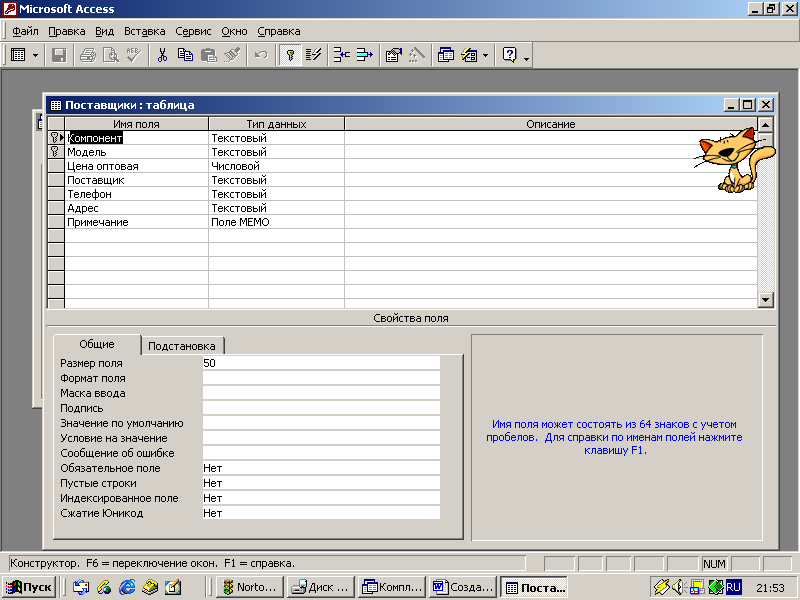Click the Маска ввода input field
The image size is (800, 600).
click(x=321, y=393)
